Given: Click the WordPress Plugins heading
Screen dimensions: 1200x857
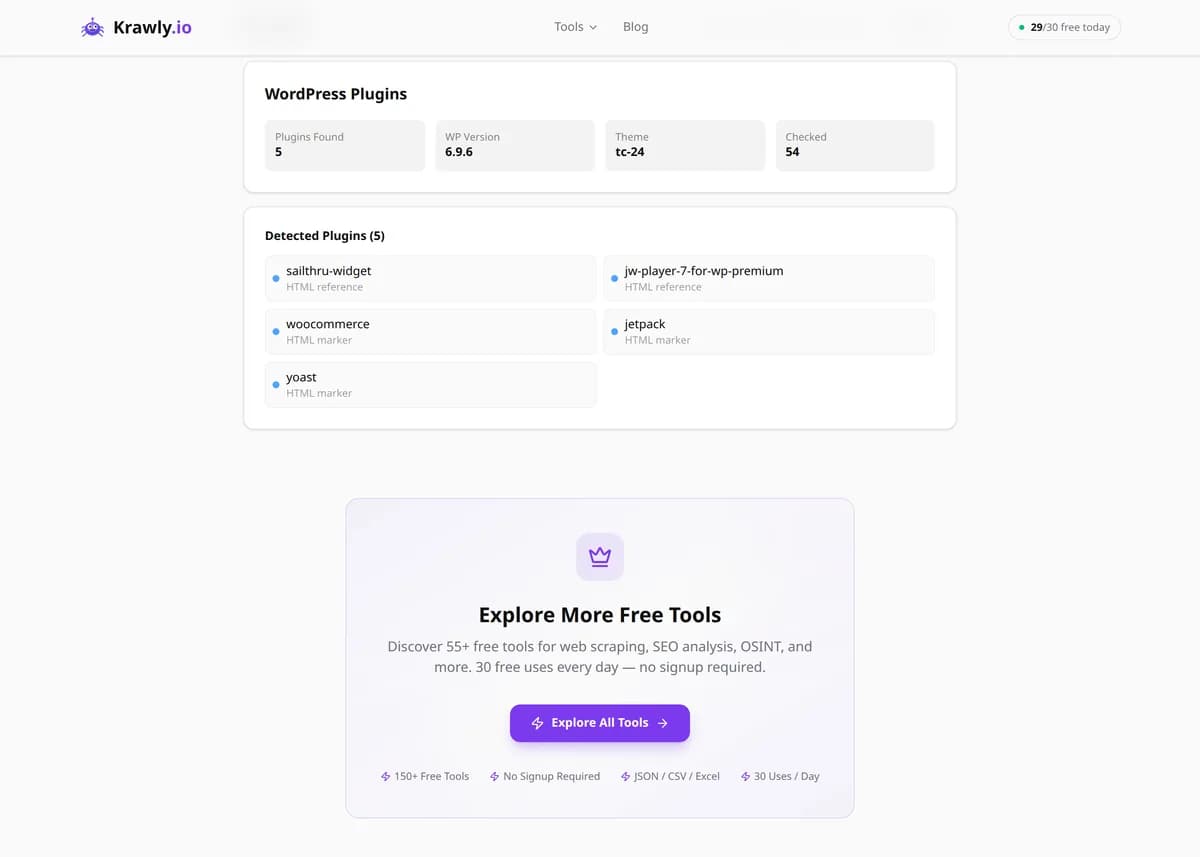Looking at the screenshot, I should coord(336,94).
